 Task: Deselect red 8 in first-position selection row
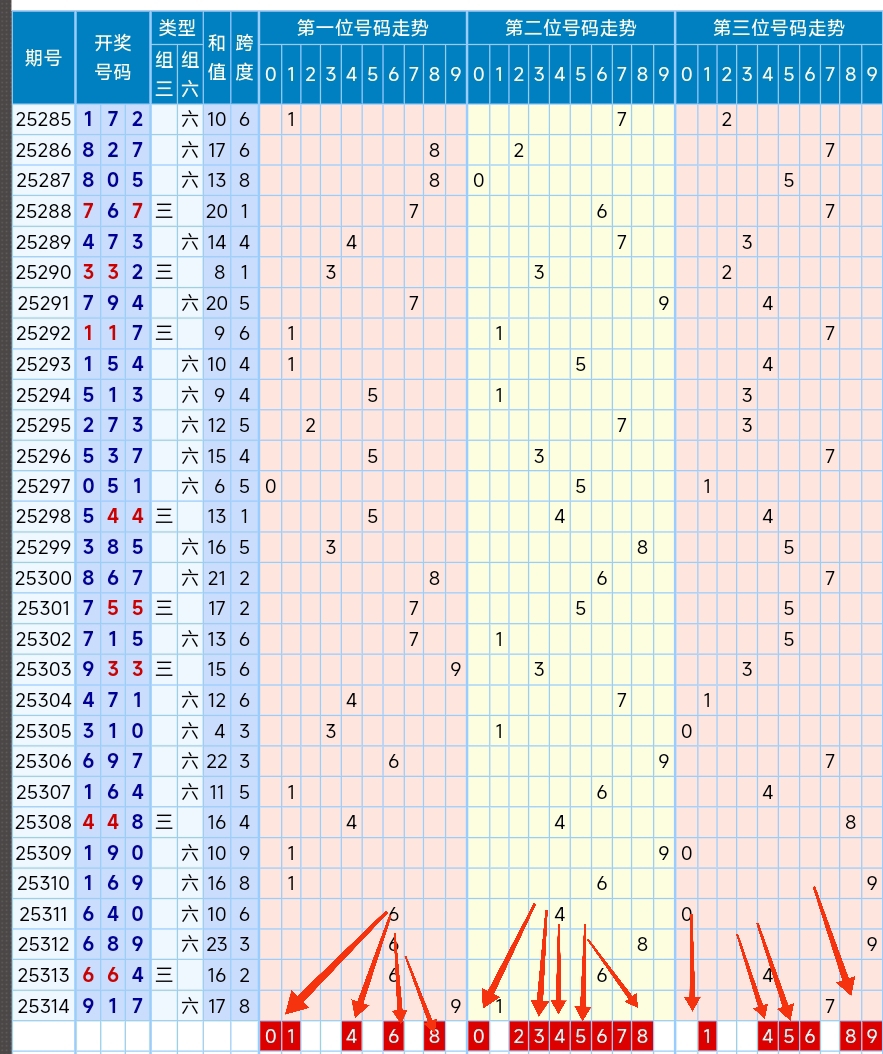coord(435,1036)
